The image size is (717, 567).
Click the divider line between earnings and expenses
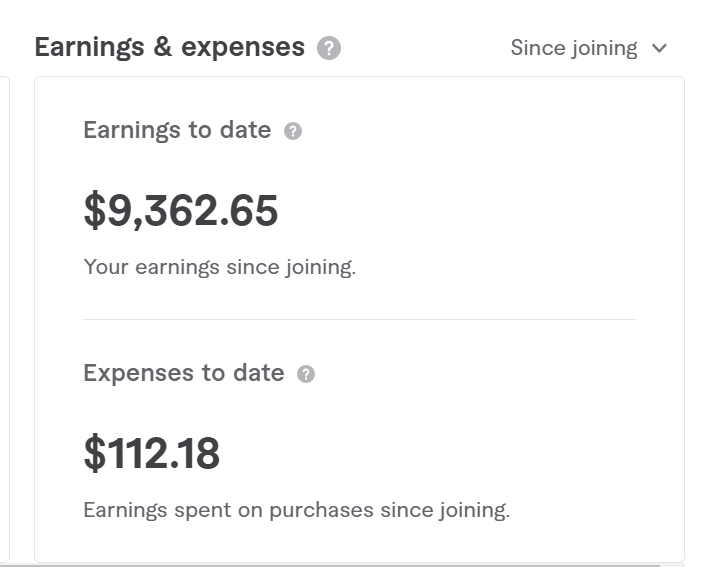(x=359, y=320)
